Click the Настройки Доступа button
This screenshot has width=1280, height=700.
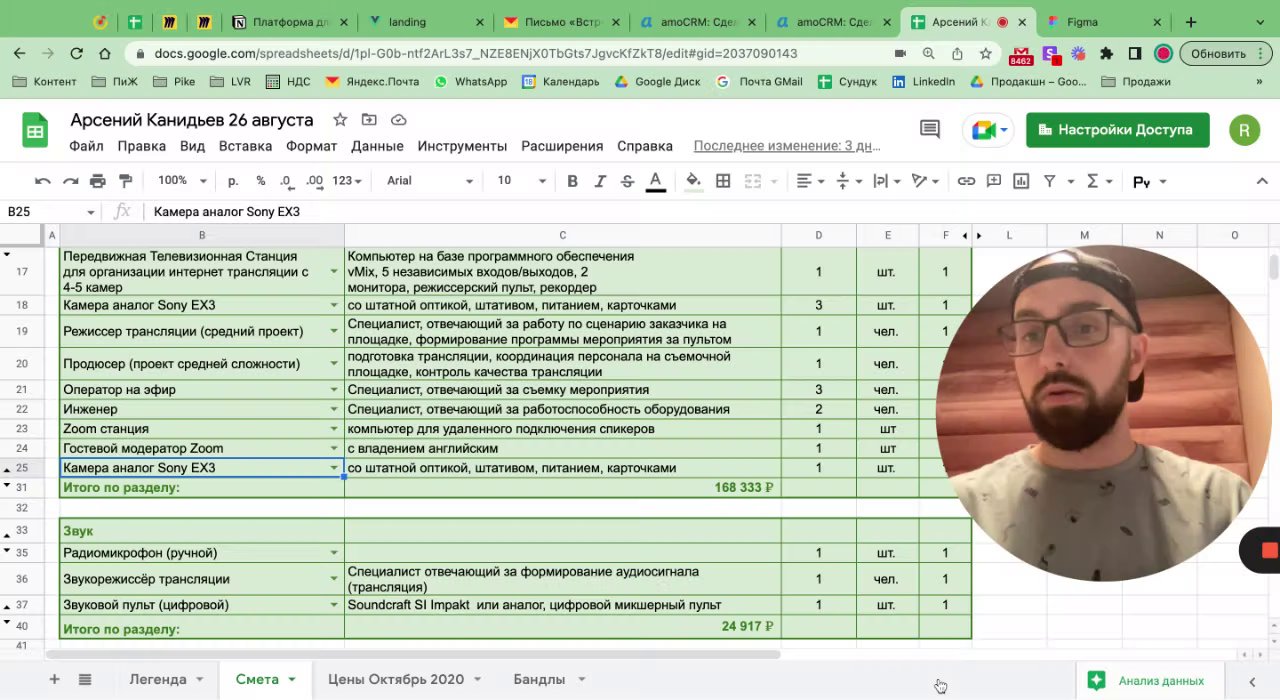point(1117,130)
